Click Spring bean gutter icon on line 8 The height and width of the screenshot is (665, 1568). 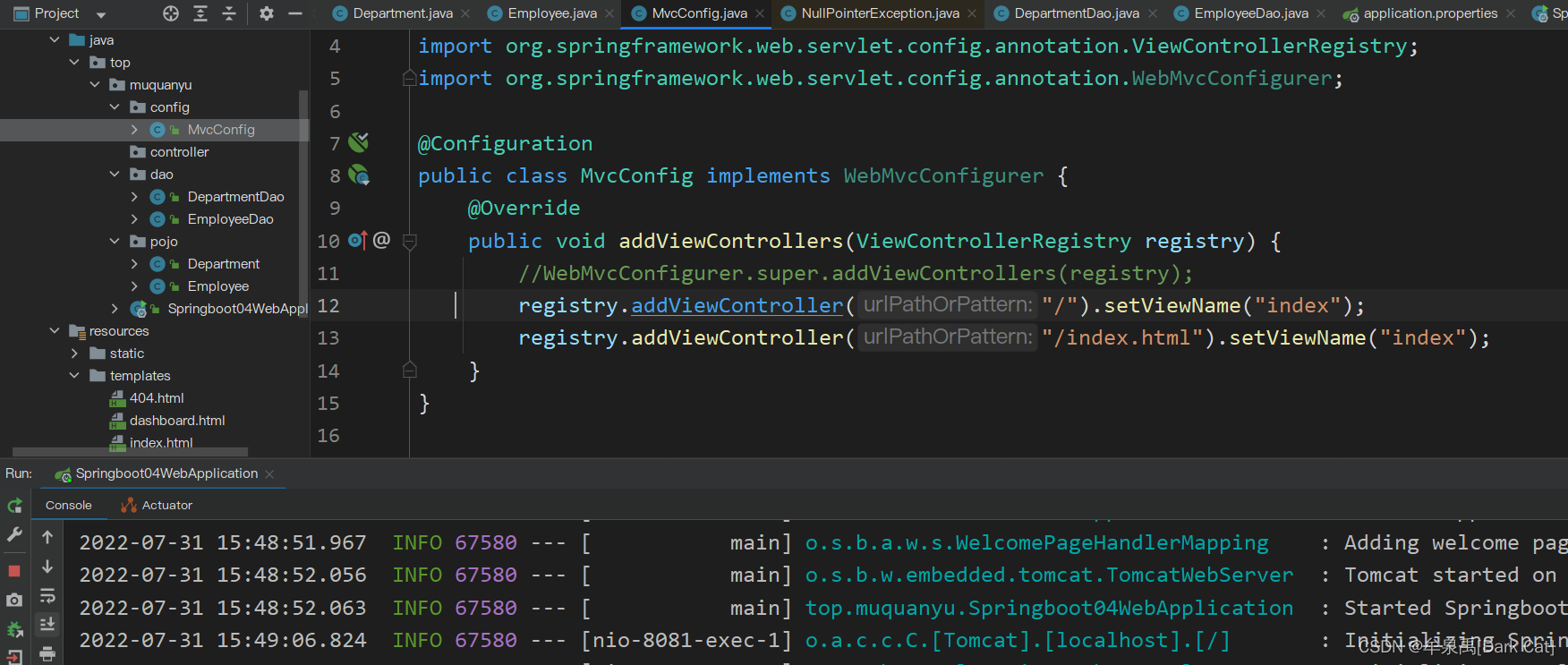pyautogui.click(x=359, y=175)
